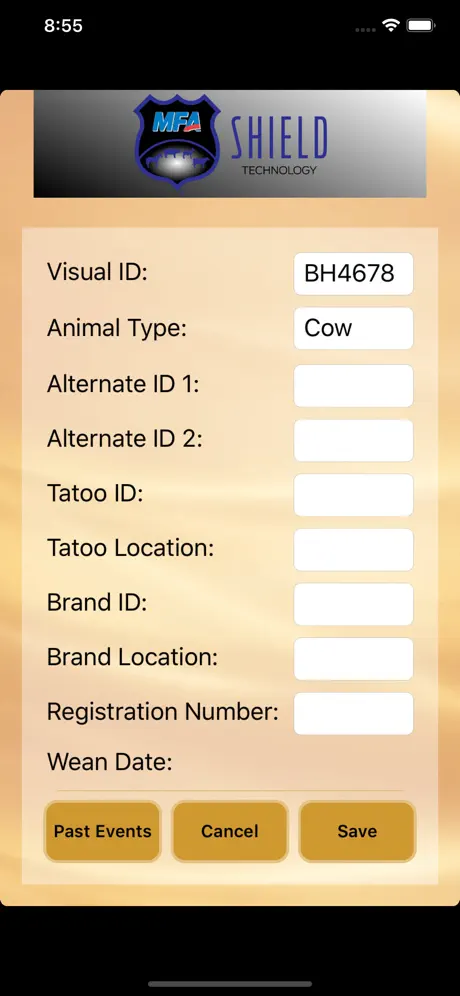Tap the home indicator bar at bottom
460x996 pixels.
pos(230,984)
